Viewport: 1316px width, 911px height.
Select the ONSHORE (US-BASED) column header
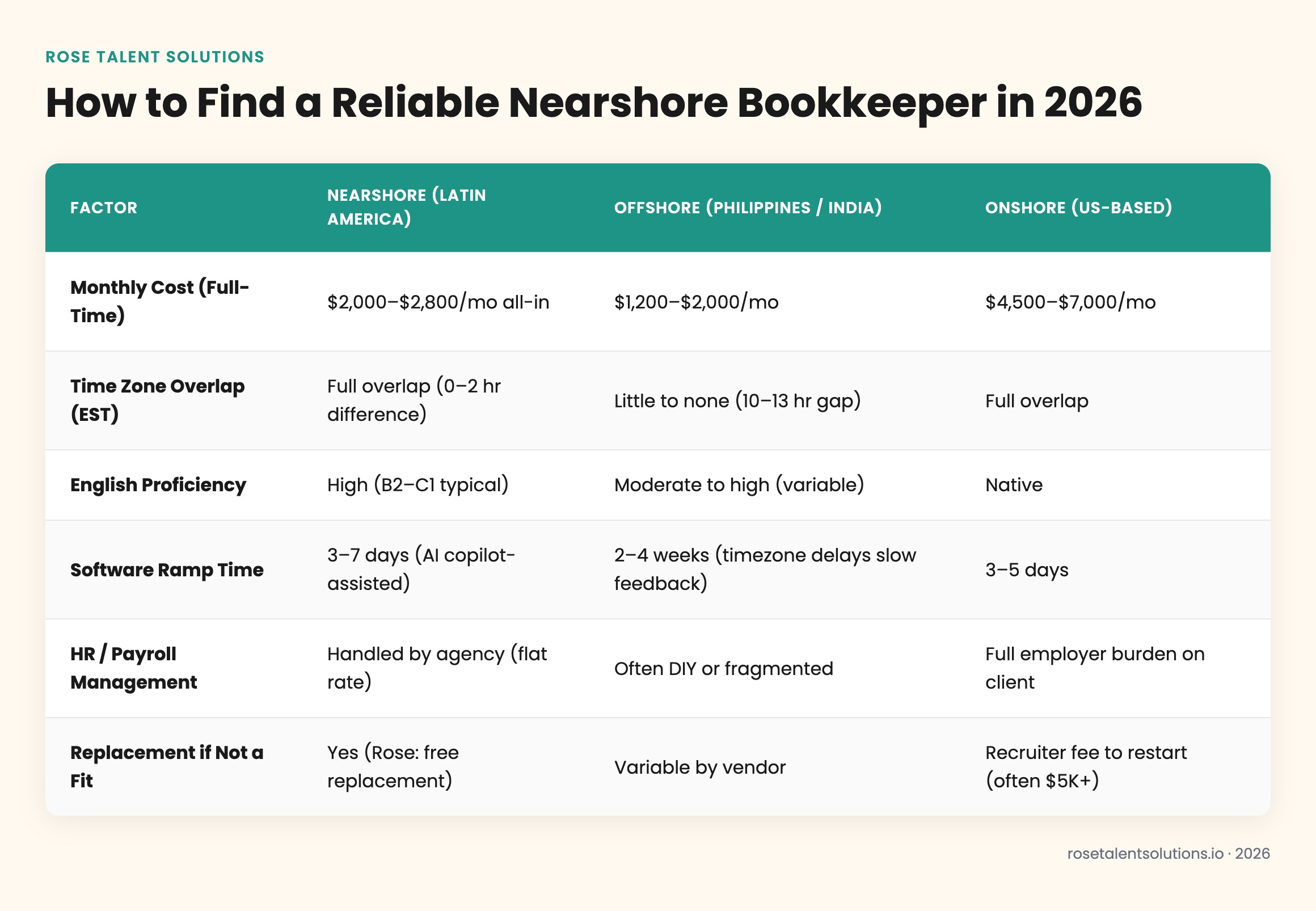click(1078, 207)
